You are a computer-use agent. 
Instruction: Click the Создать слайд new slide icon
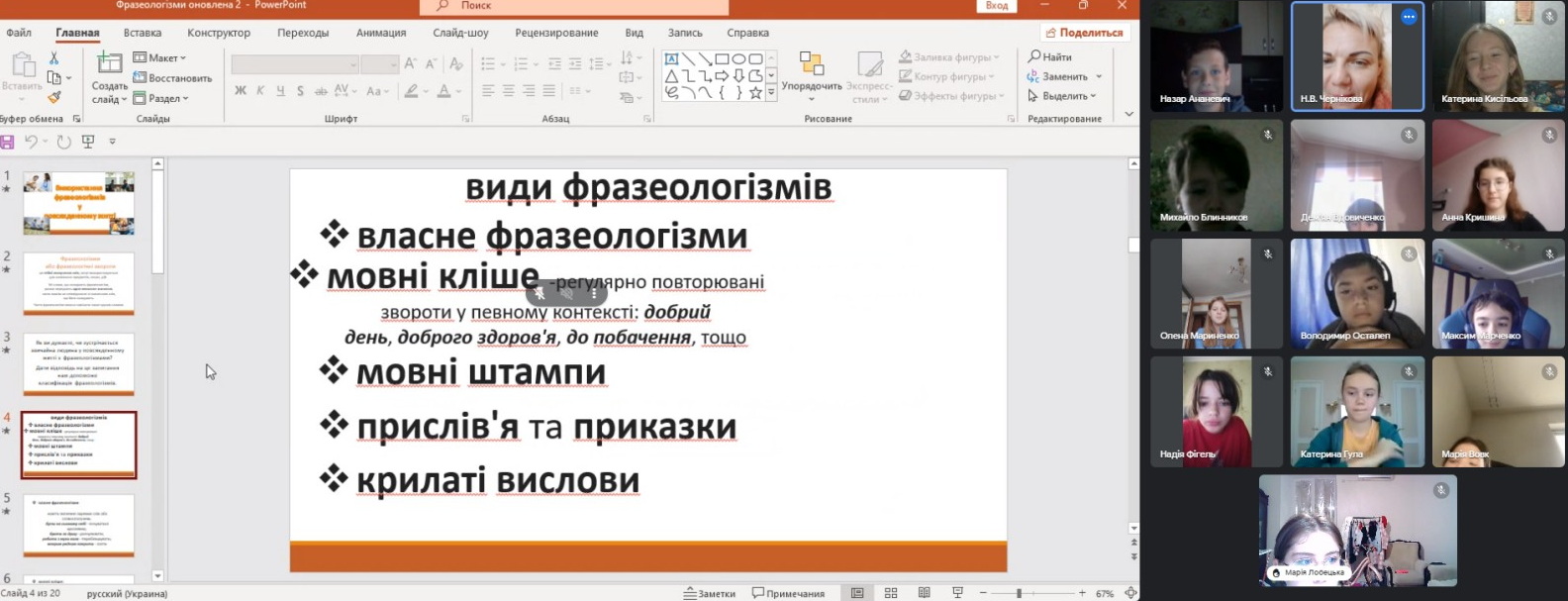coord(110,64)
